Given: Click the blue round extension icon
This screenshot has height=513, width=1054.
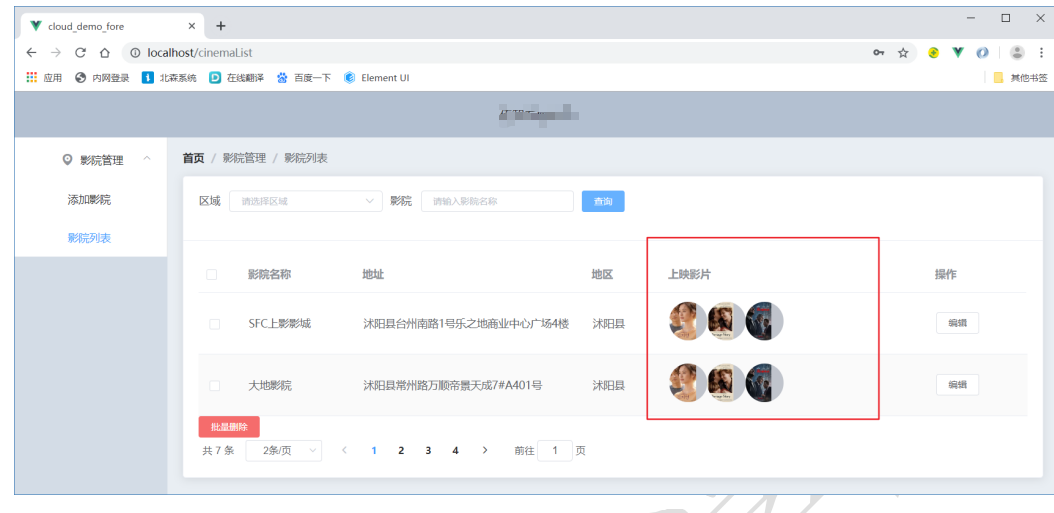Looking at the screenshot, I should point(982,52).
